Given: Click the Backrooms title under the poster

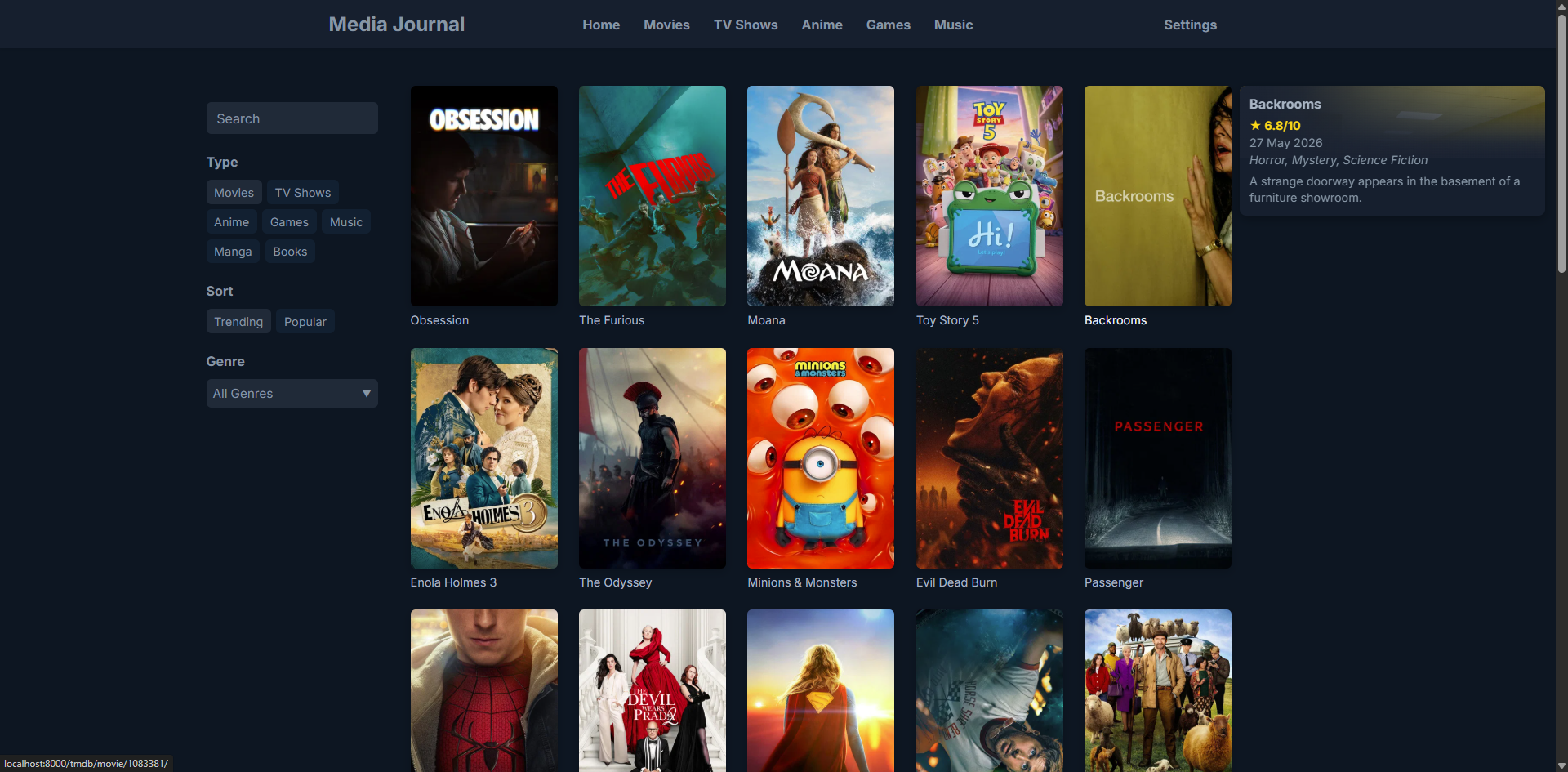Looking at the screenshot, I should (x=1116, y=320).
